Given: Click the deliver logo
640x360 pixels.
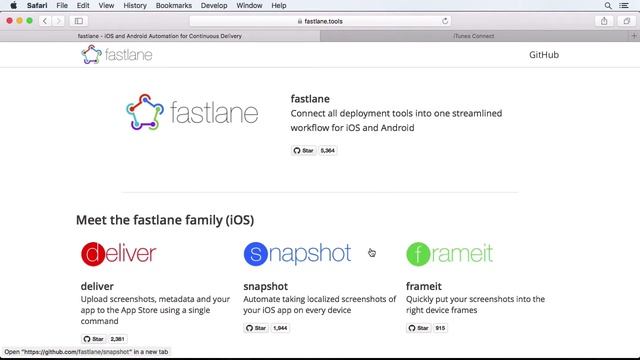Looking at the screenshot, I should (x=118, y=254).
